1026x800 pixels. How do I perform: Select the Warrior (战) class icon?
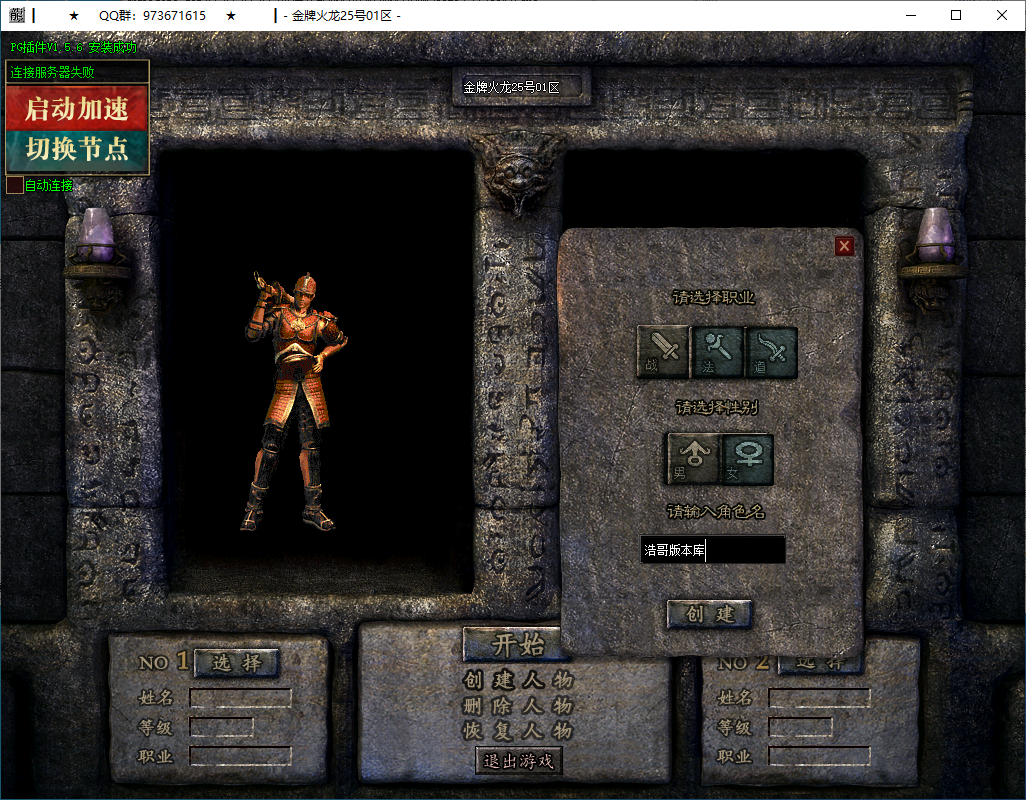coord(663,352)
